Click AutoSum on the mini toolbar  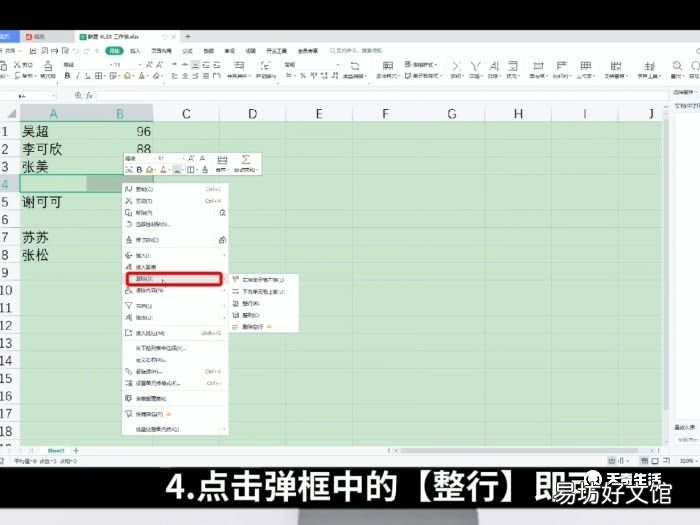pos(246,163)
